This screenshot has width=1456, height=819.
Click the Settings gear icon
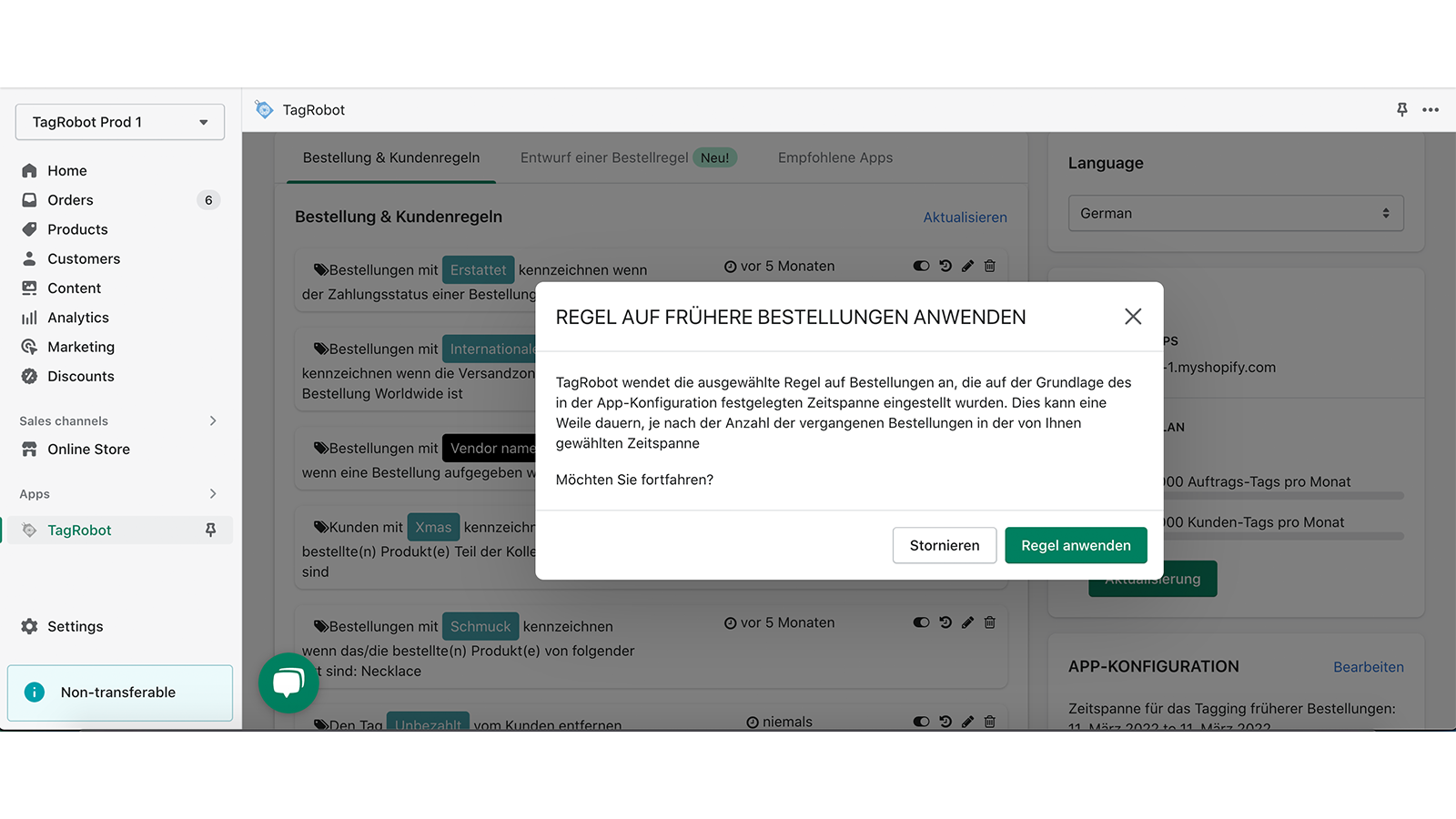29,626
